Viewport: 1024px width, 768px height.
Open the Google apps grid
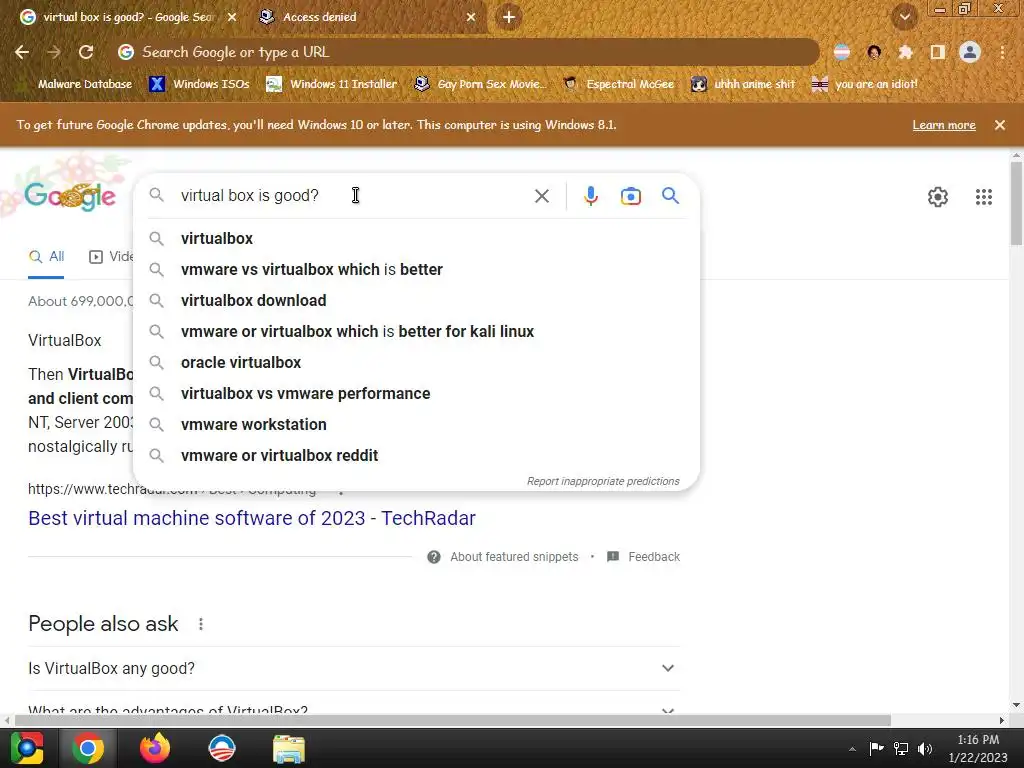click(x=984, y=197)
